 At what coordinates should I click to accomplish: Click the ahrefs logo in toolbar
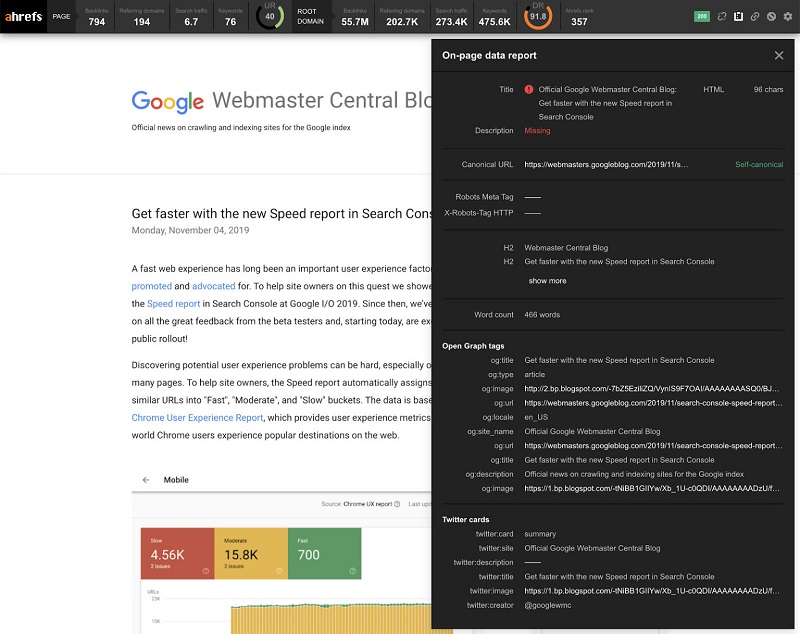[23, 16]
